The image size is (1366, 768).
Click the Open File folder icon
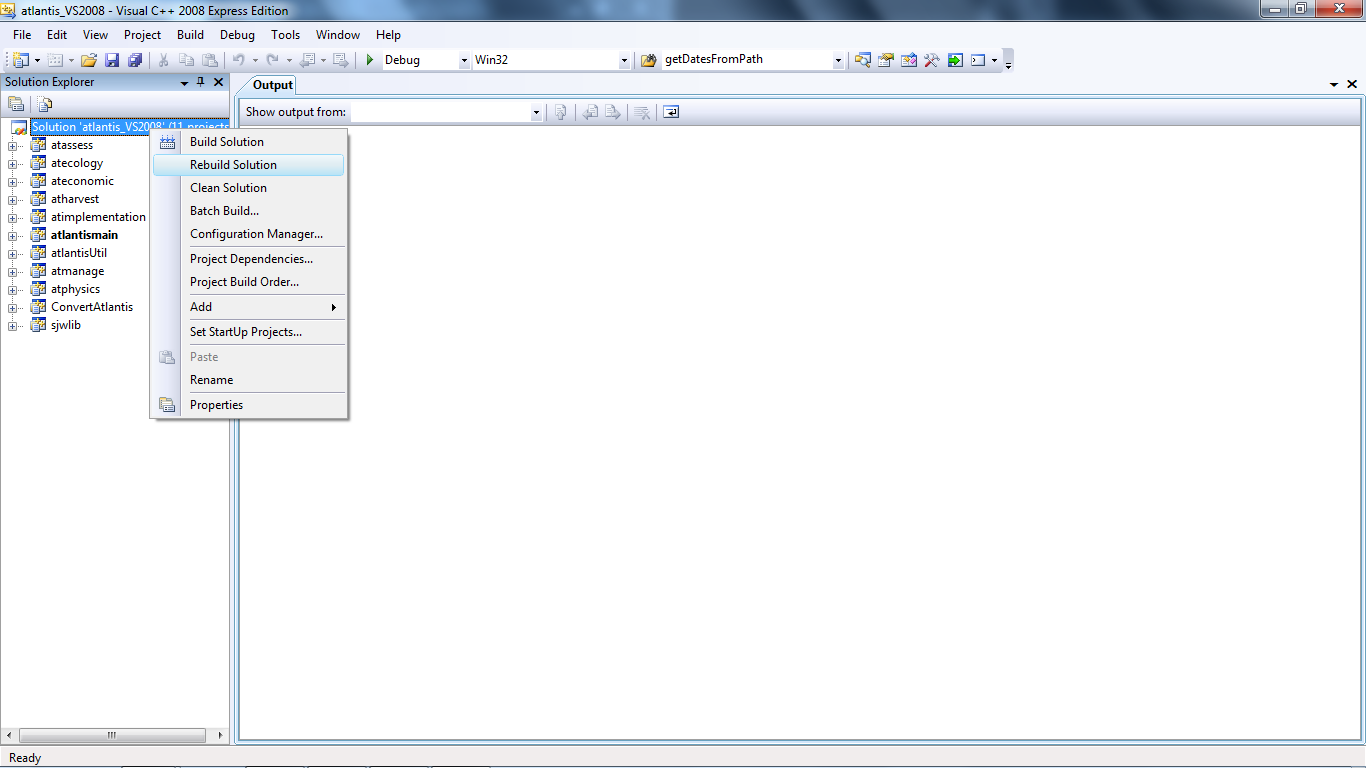click(89, 60)
